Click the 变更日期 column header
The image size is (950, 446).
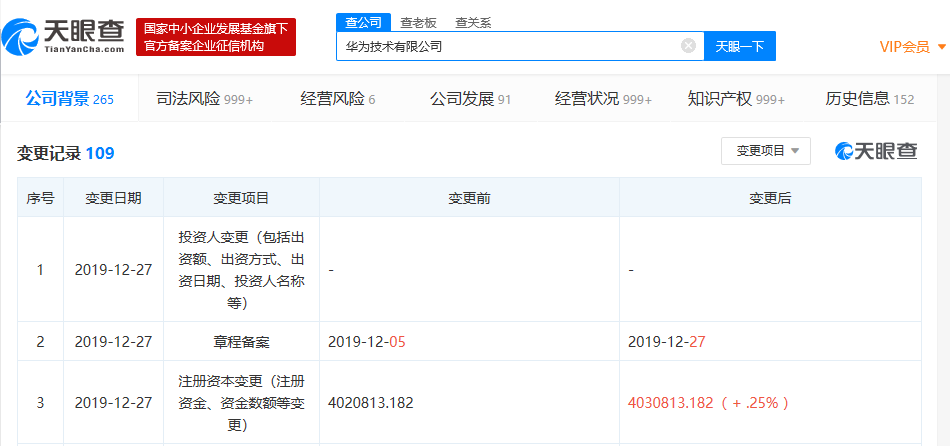[113, 198]
